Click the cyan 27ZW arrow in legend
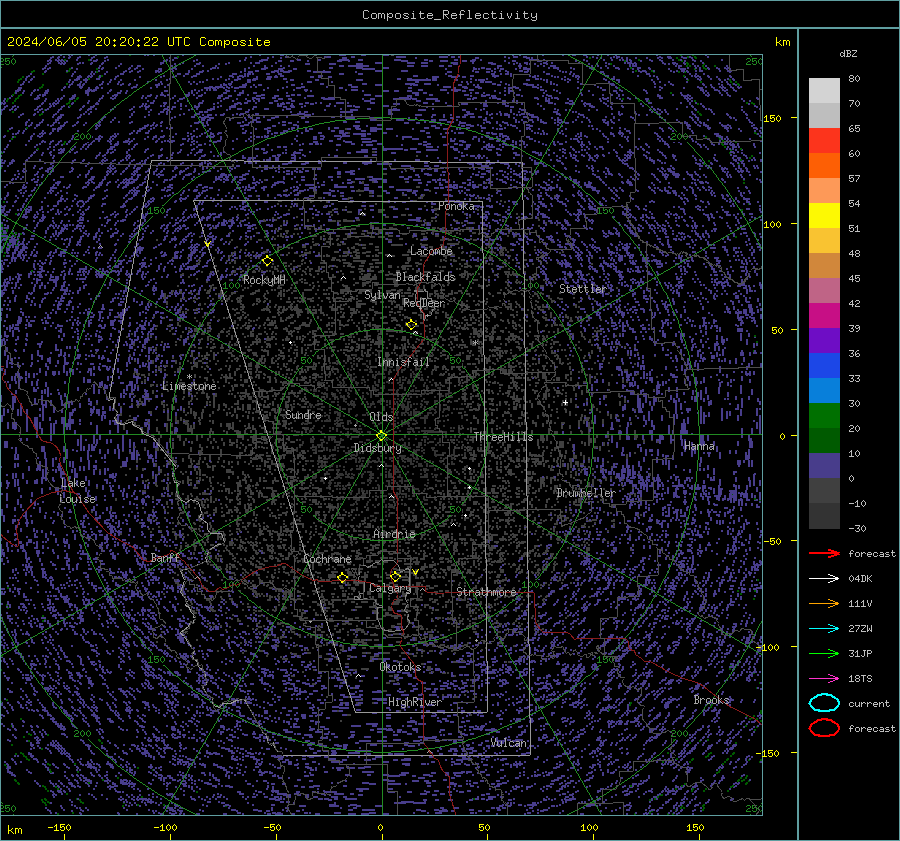Image resolution: width=900 pixels, height=841 pixels. [x=824, y=629]
